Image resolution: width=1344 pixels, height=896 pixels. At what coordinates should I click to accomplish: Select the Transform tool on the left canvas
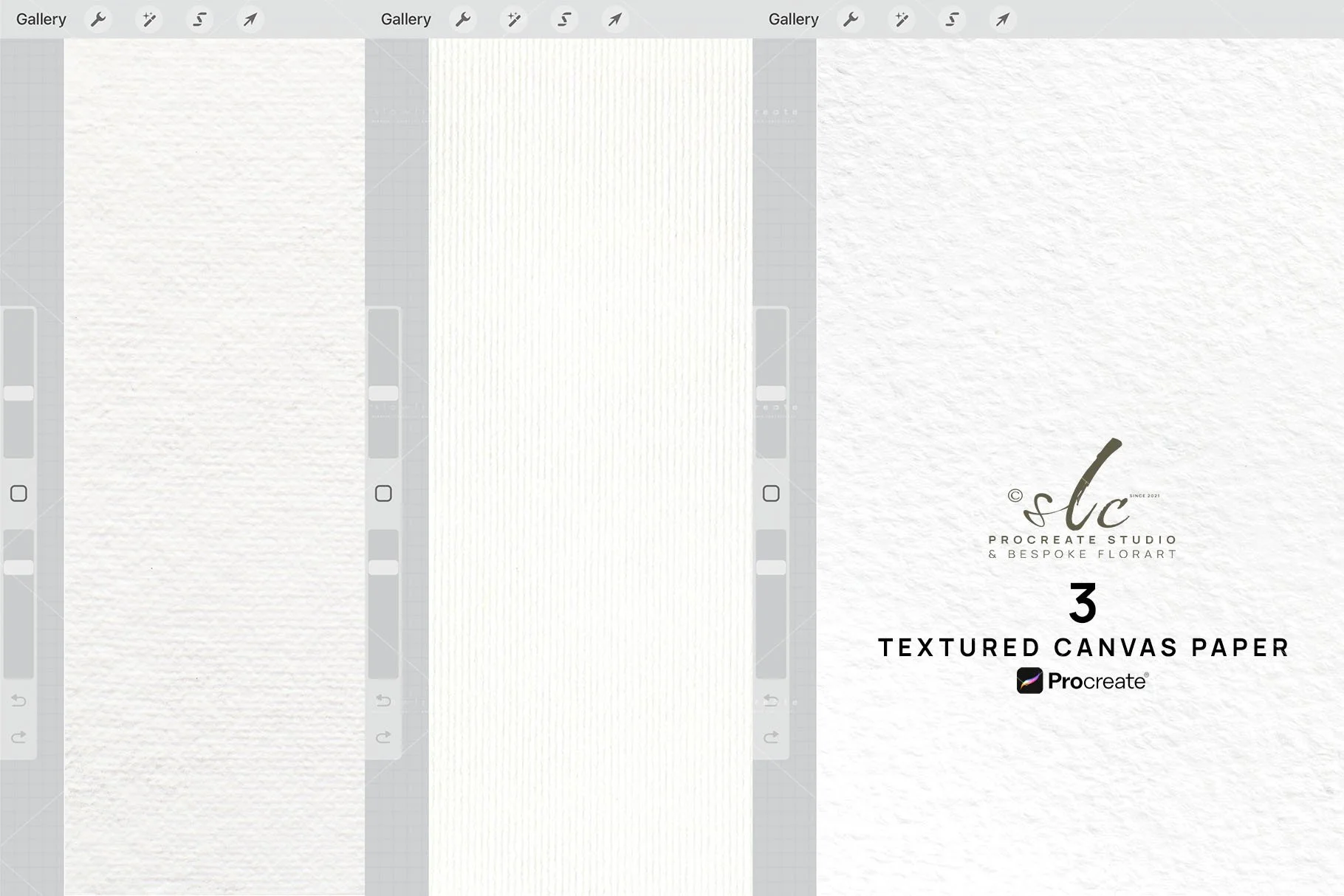click(250, 19)
